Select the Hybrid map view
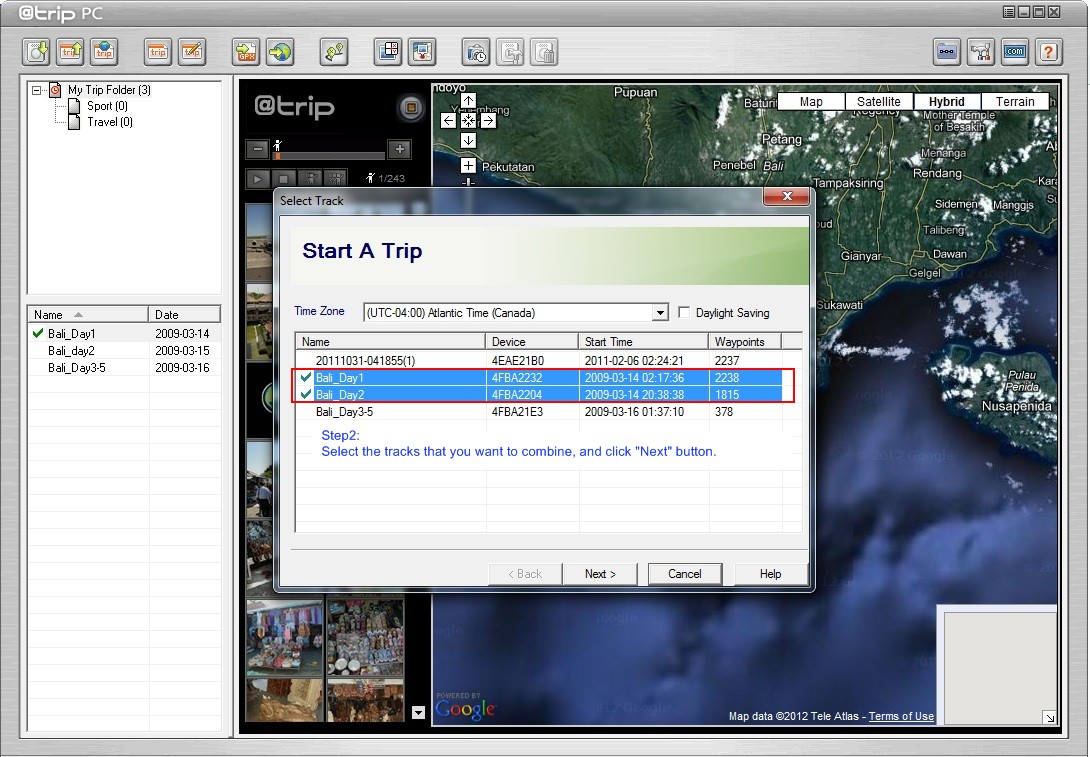 (x=947, y=101)
